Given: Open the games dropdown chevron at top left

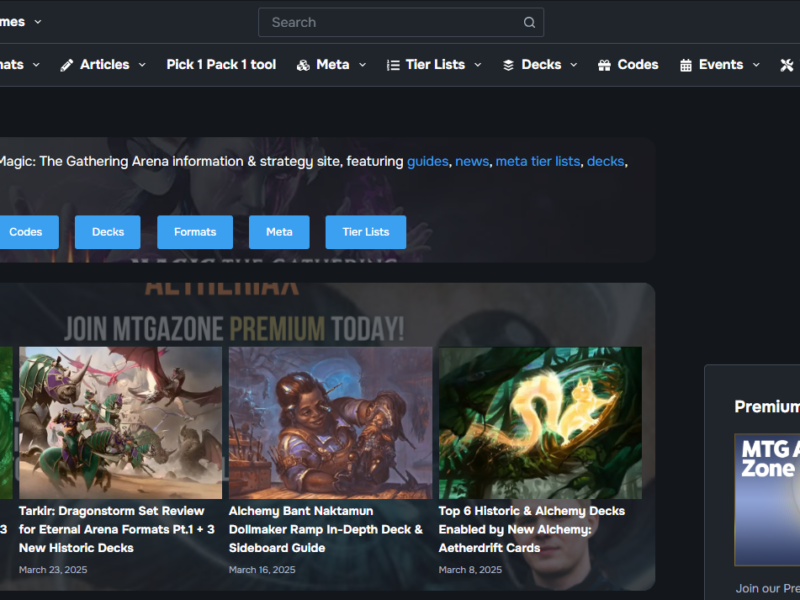Looking at the screenshot, I should click(38, 22).
